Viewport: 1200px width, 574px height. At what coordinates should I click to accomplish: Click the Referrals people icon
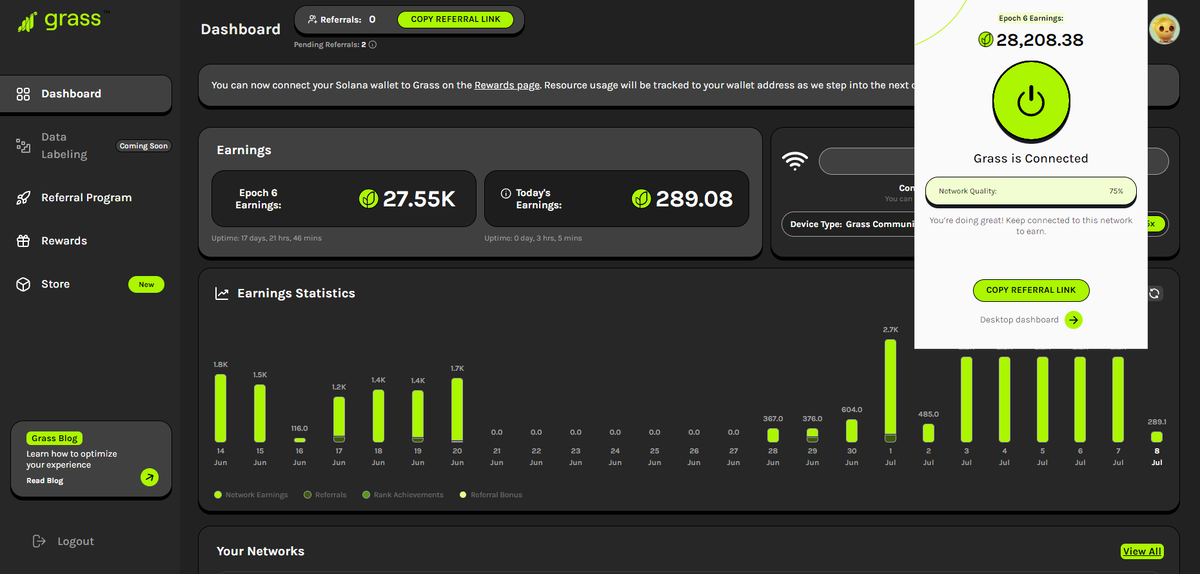tap(313, 19)
